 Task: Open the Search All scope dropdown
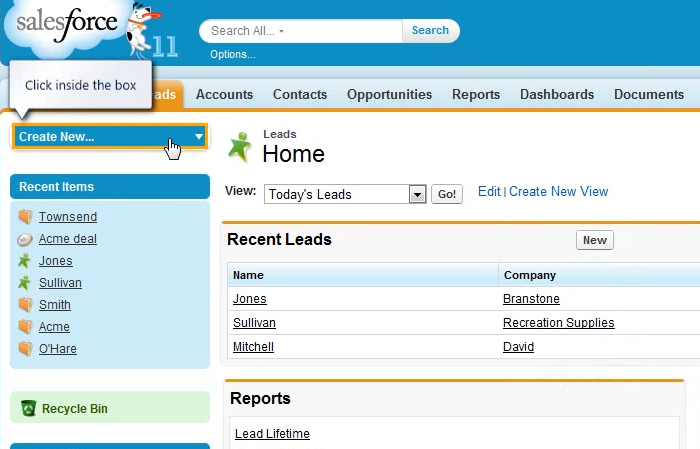(x=281, y=31)
